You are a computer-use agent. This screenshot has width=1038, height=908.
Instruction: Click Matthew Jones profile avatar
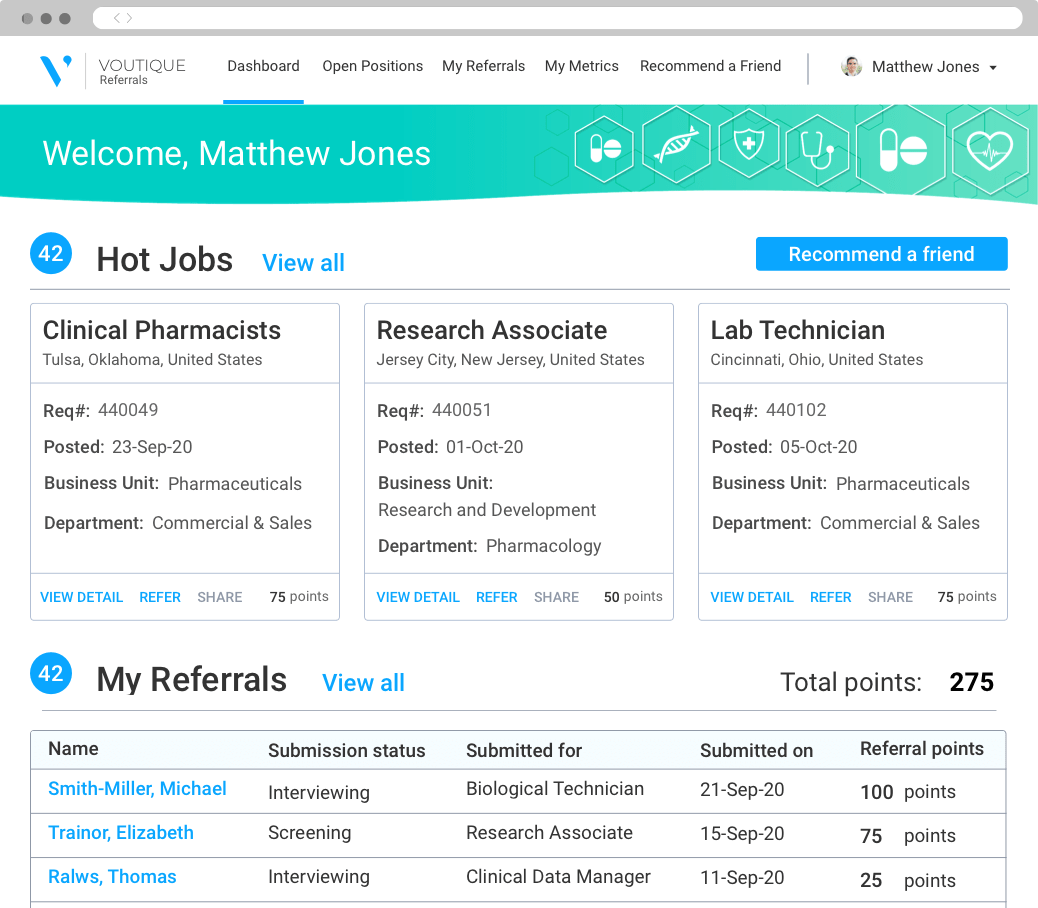tap(851, 66)
